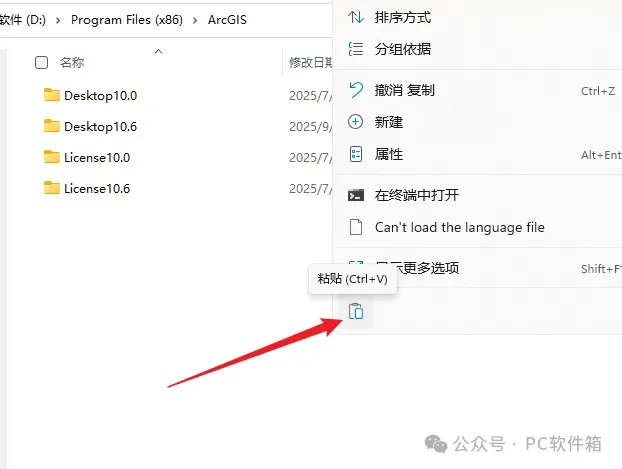Toggle the select-all checkbox beside 名称
622x469 pixels.
pyautogui.click(x=42, y=63)
